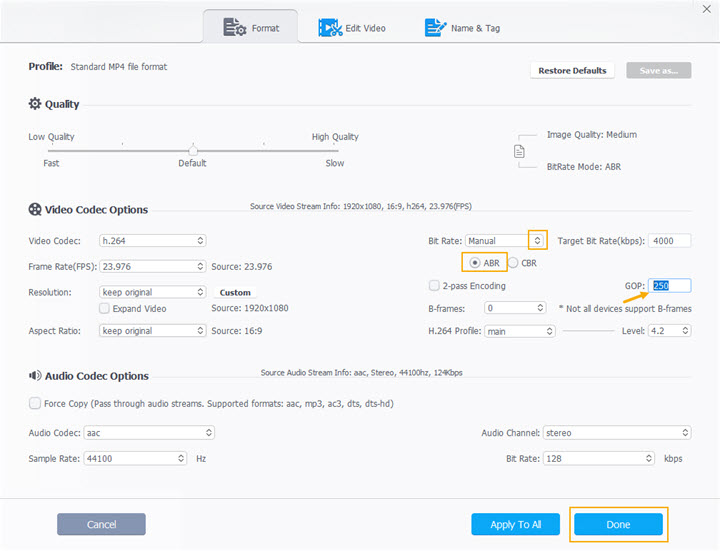Click the Format document gear icon
720x551 pixels.
235,28
